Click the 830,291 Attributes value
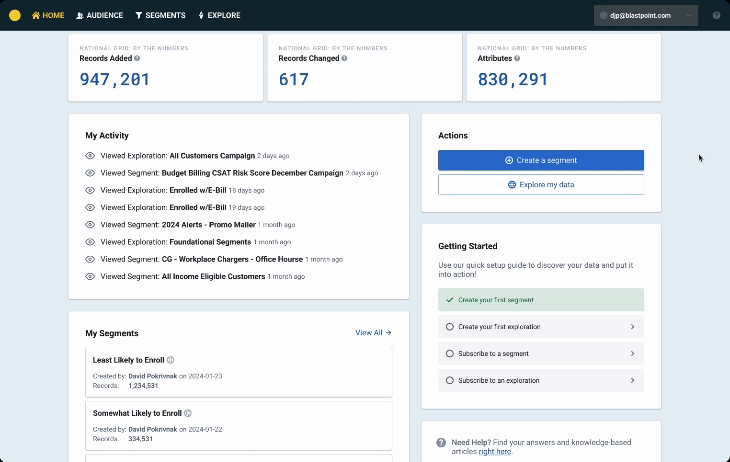Screen dimensions: 730x462 (513, 79)
